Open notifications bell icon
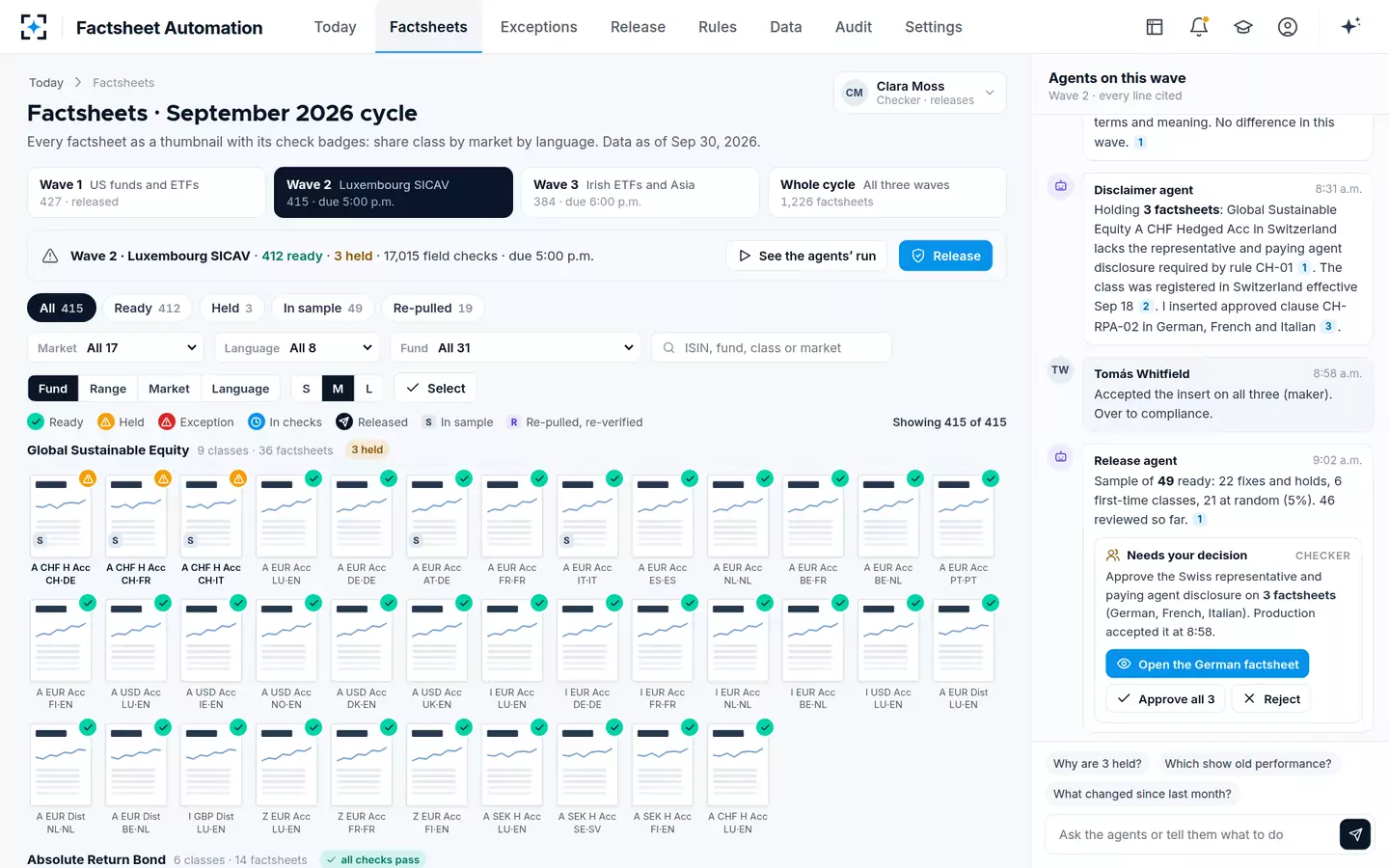 [x=1199, y=27]
